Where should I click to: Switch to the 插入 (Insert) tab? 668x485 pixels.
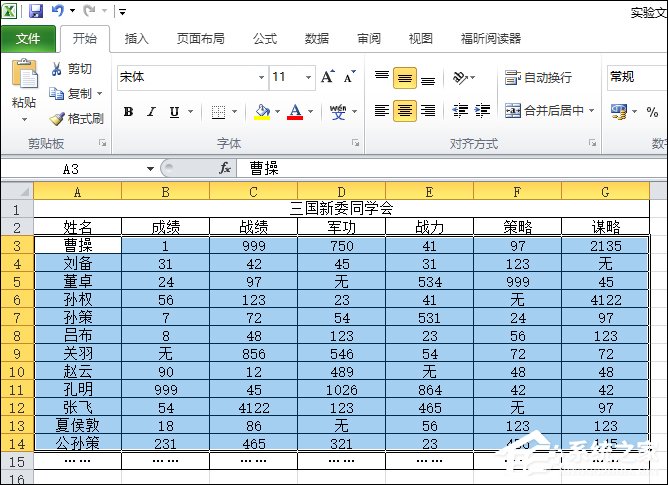136,39
